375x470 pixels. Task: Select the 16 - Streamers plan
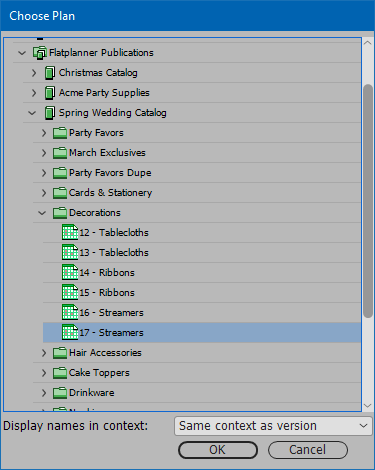point(202,312)
